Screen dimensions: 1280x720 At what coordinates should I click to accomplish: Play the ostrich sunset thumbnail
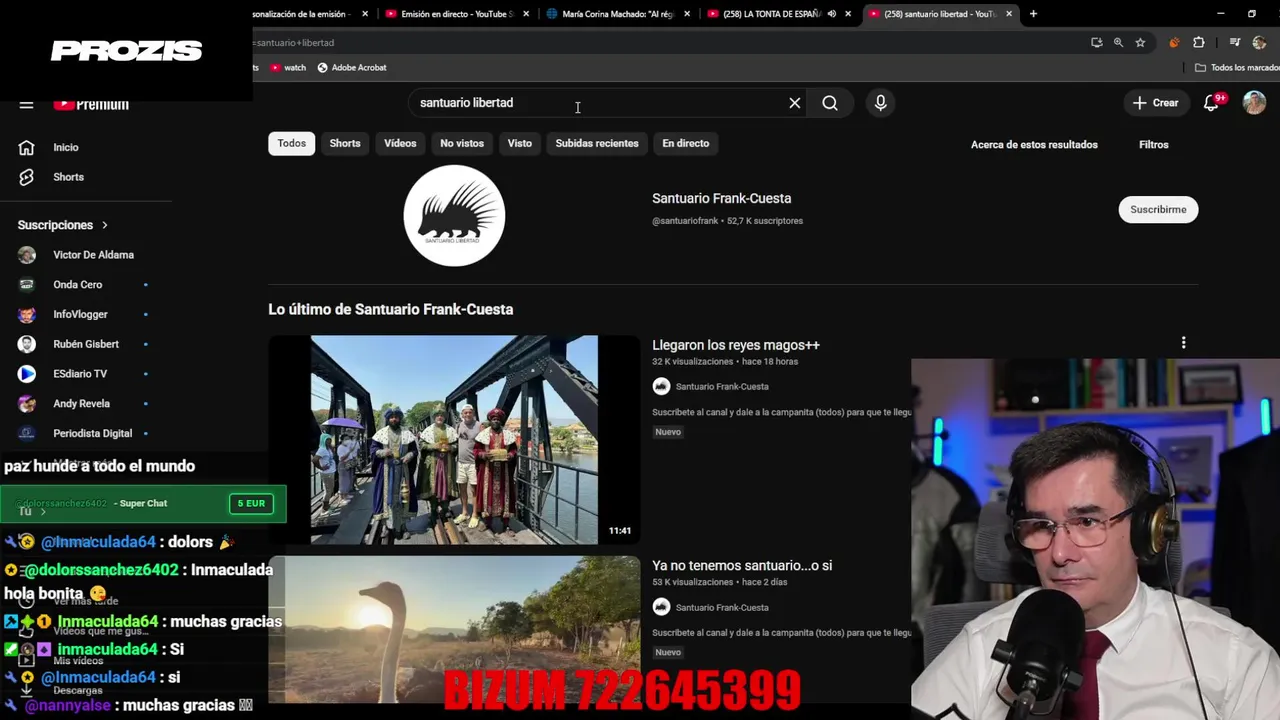pos(454,630)
